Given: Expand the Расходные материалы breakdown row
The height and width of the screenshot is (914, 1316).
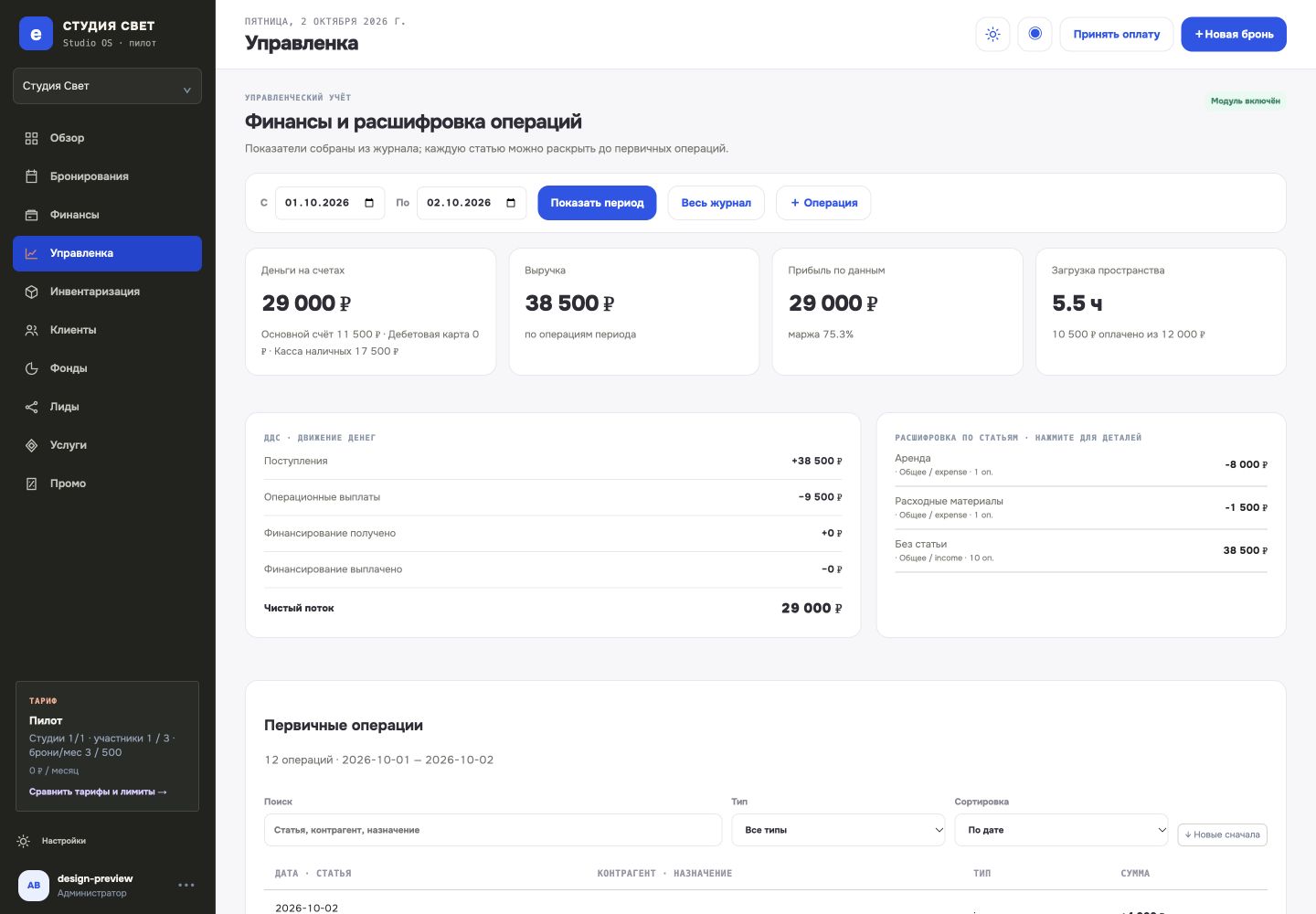Looking at the screenshot, I should pos(1081,508).
